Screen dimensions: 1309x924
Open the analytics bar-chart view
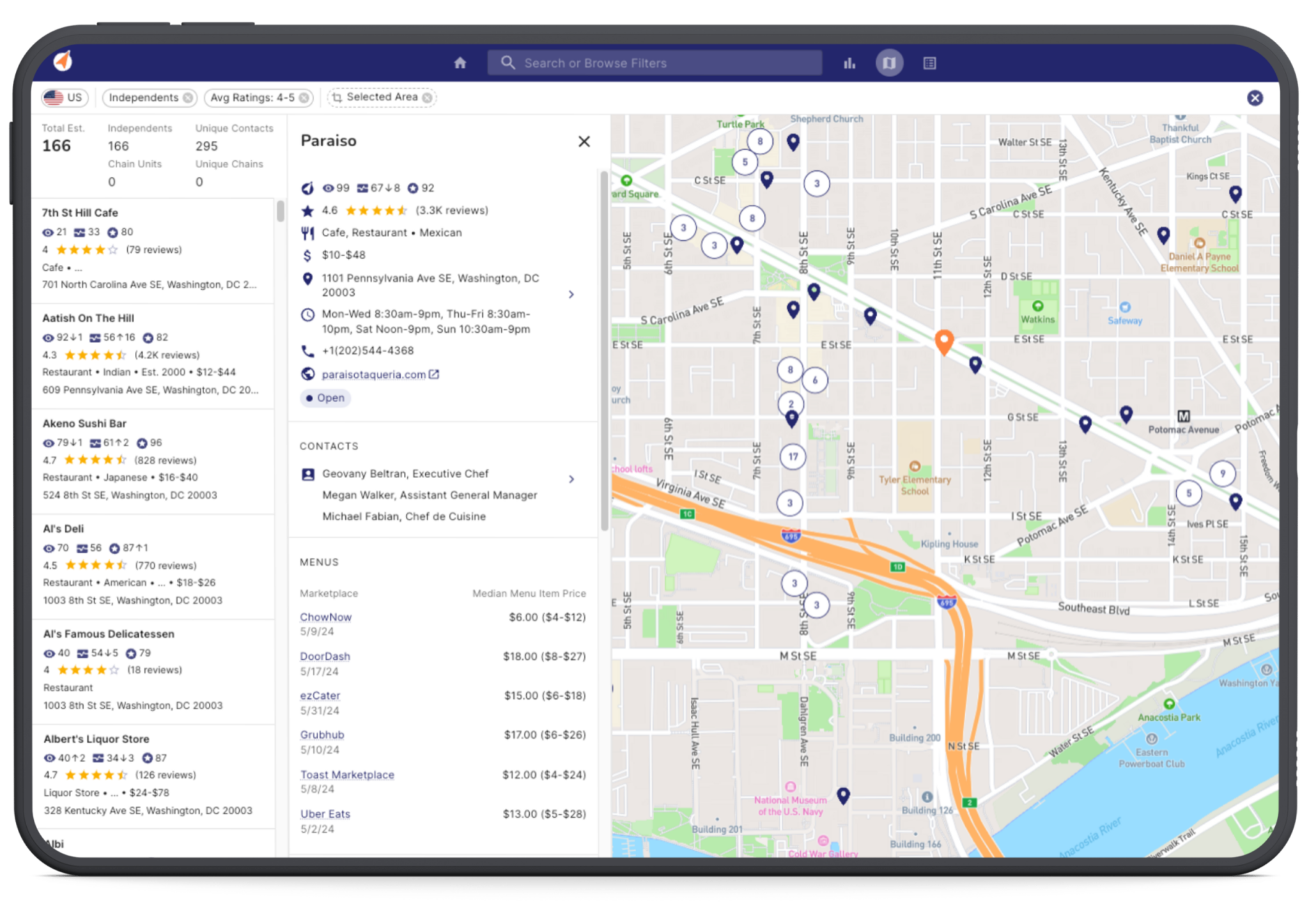coord(849,63)
